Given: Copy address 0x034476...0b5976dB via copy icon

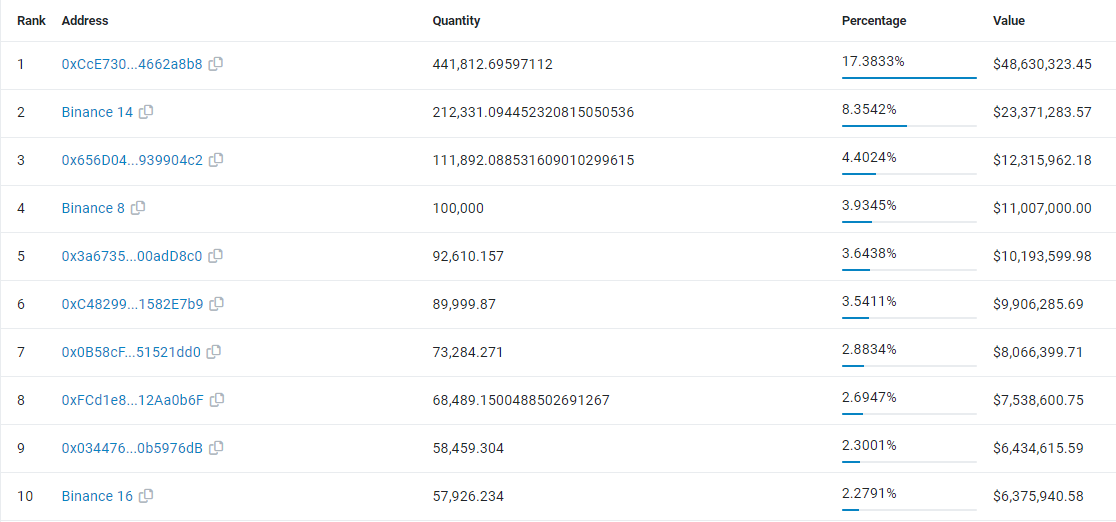Looking at the screenshot, I should (216, 447).
